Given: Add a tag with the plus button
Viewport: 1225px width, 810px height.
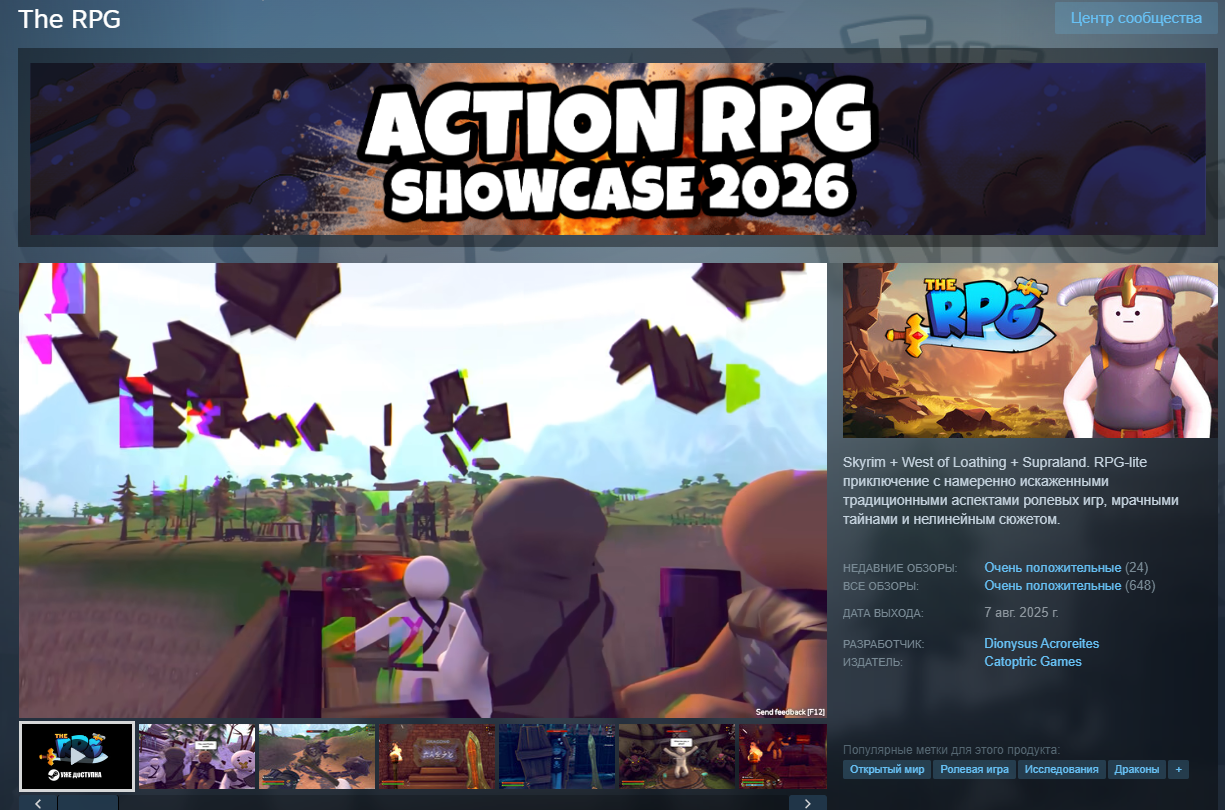Looking at the screenshot, I should [1178, 769].
